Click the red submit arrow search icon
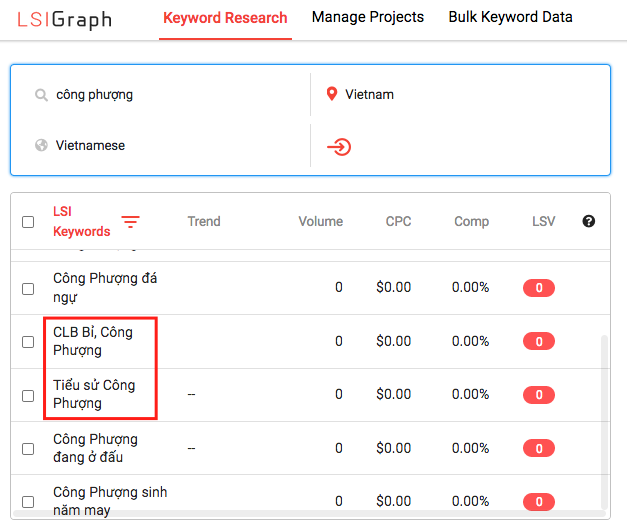 point(339,147)
